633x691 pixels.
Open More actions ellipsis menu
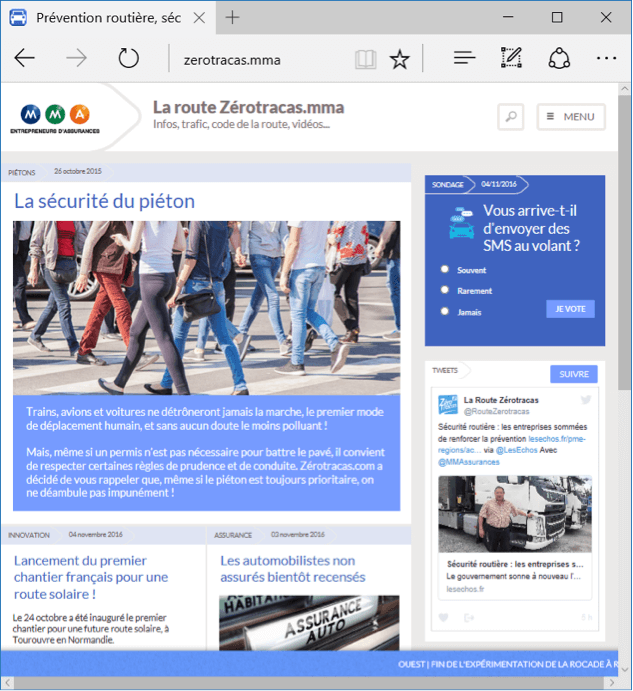pos(606,58)
